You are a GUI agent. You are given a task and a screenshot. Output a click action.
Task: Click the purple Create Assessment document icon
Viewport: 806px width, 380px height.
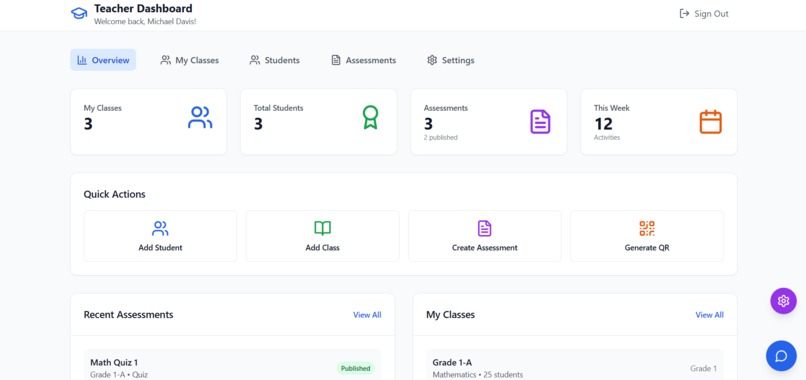click(485, 228)
